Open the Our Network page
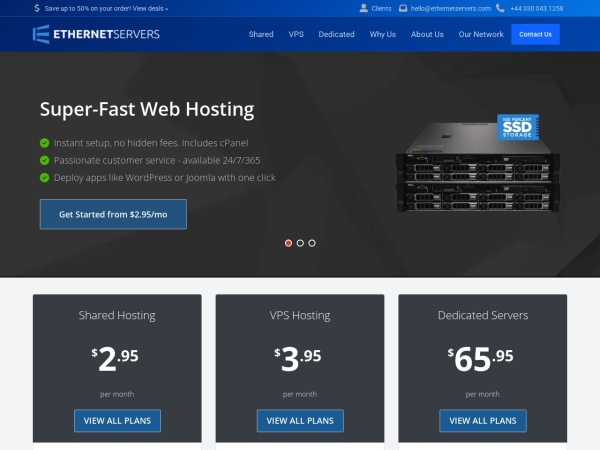Viewport: 600px width, 450px height. point(481,34)
